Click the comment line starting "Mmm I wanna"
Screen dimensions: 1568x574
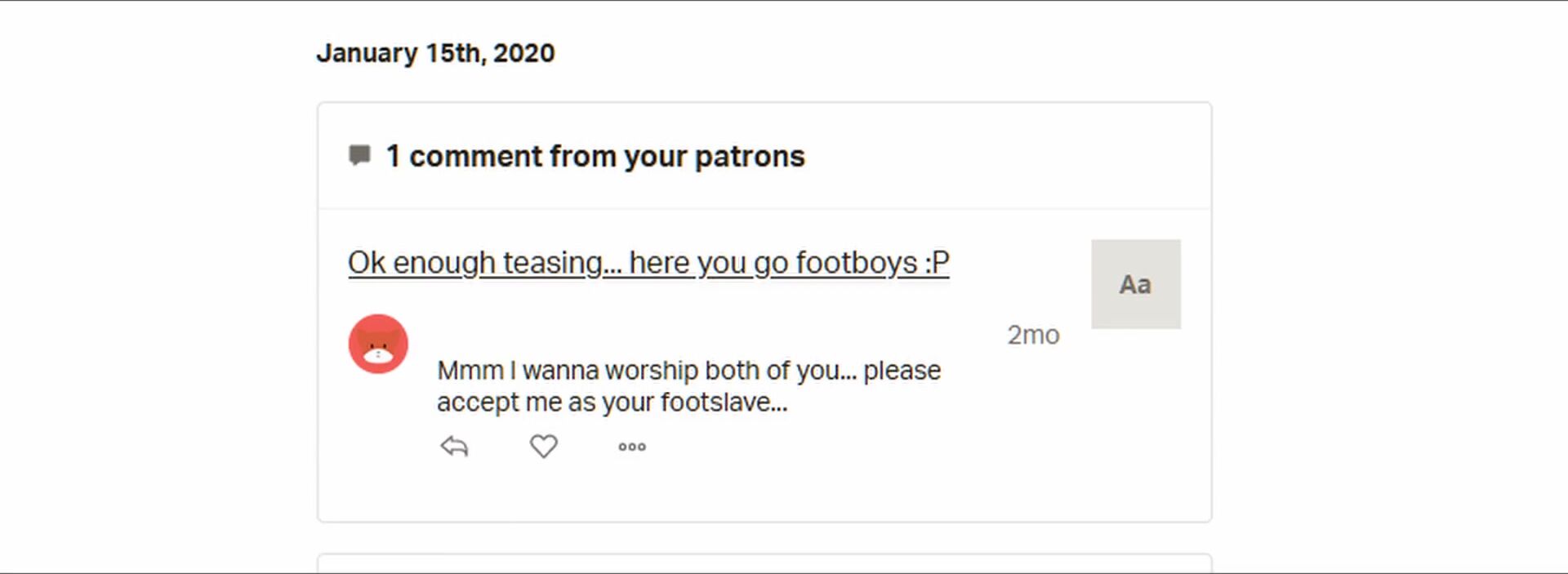pyautogui.click(x=688, y=371)
